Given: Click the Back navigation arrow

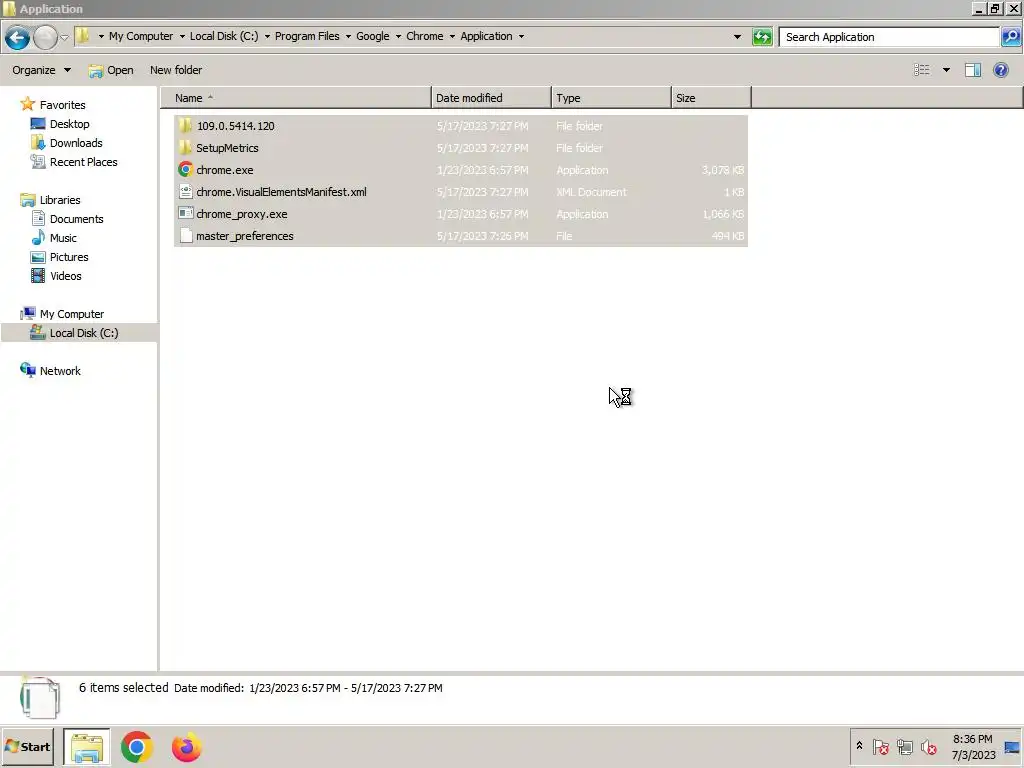Looking at the screenshot, I should point(18,38).
